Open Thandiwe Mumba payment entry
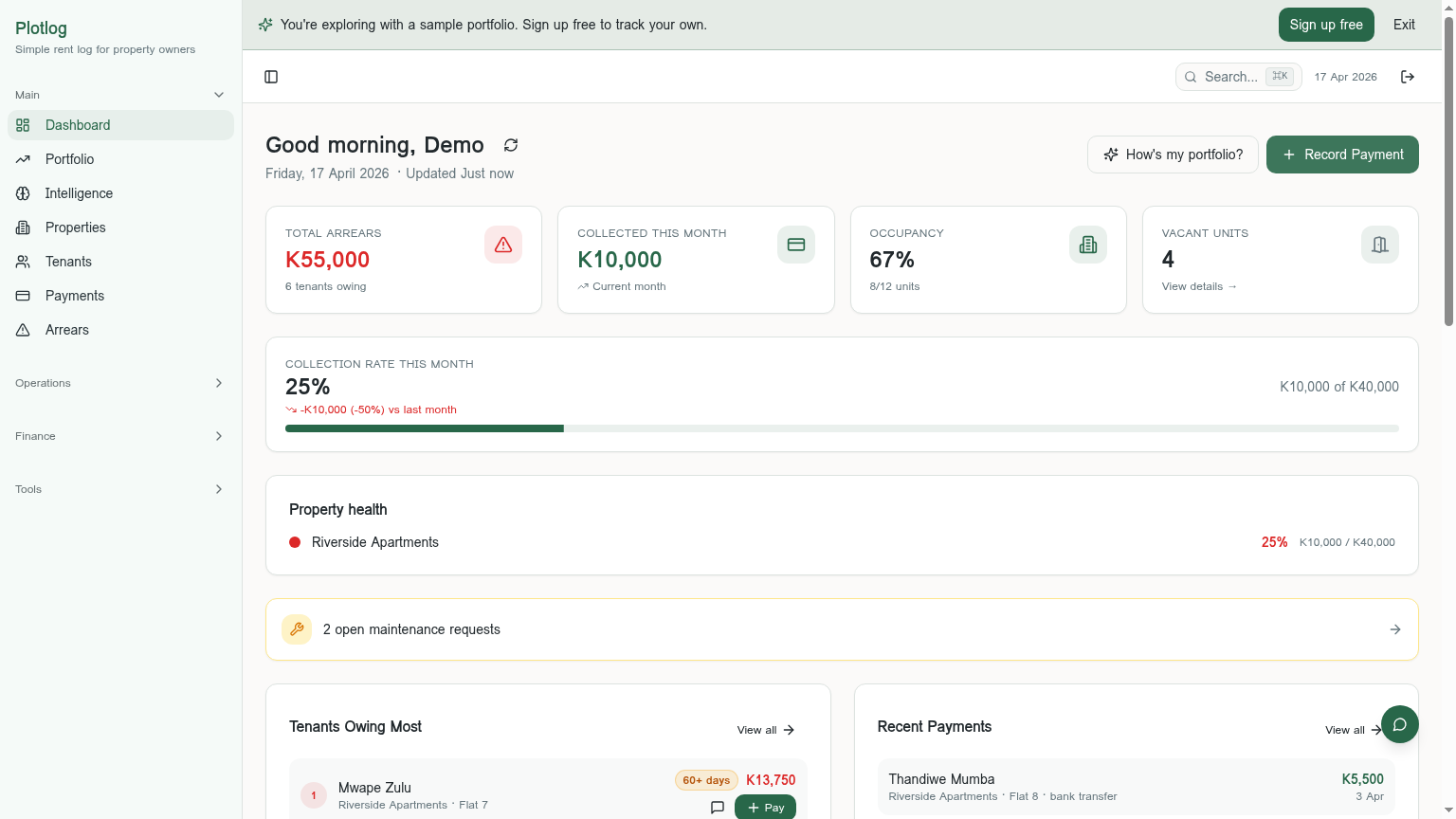The image size is (1456, 819). pyautogui.click(x=1136, y=787)
